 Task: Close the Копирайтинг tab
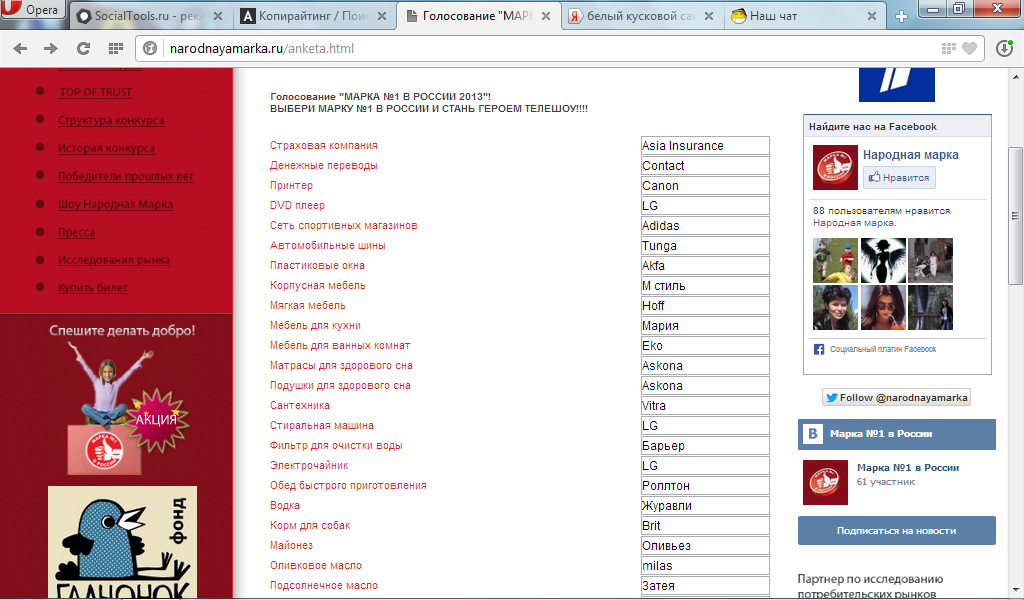382,16
